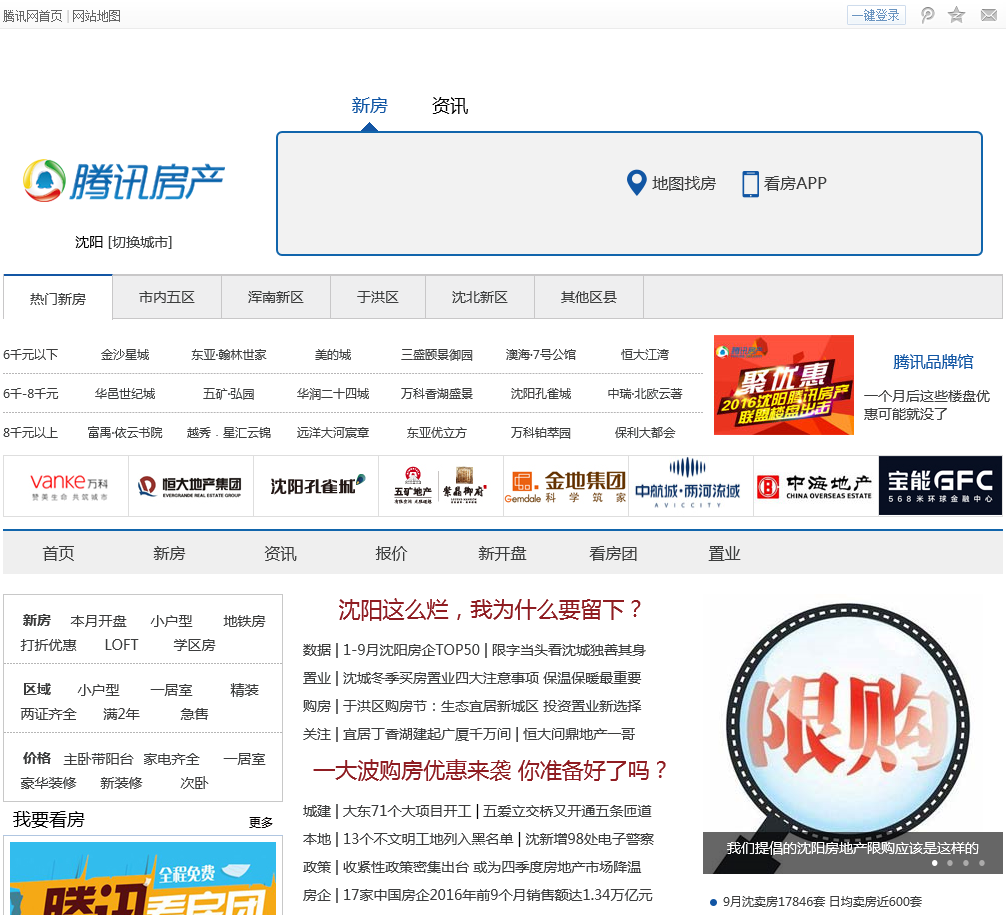
Task: Select the 沈北新区 tab
Action: point(480,297)
